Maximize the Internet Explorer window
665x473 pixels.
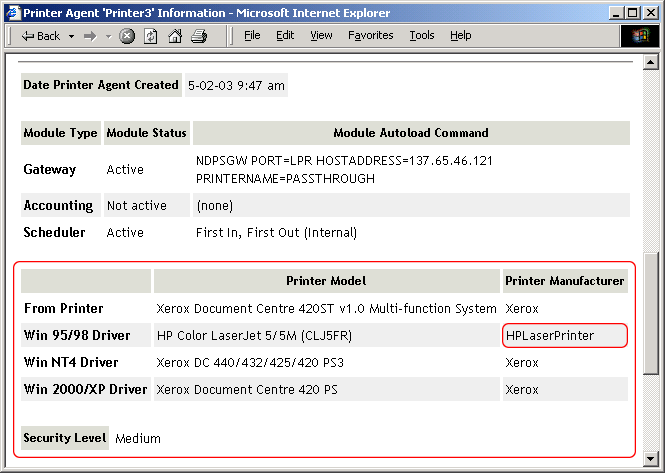(x=632, y=13)
